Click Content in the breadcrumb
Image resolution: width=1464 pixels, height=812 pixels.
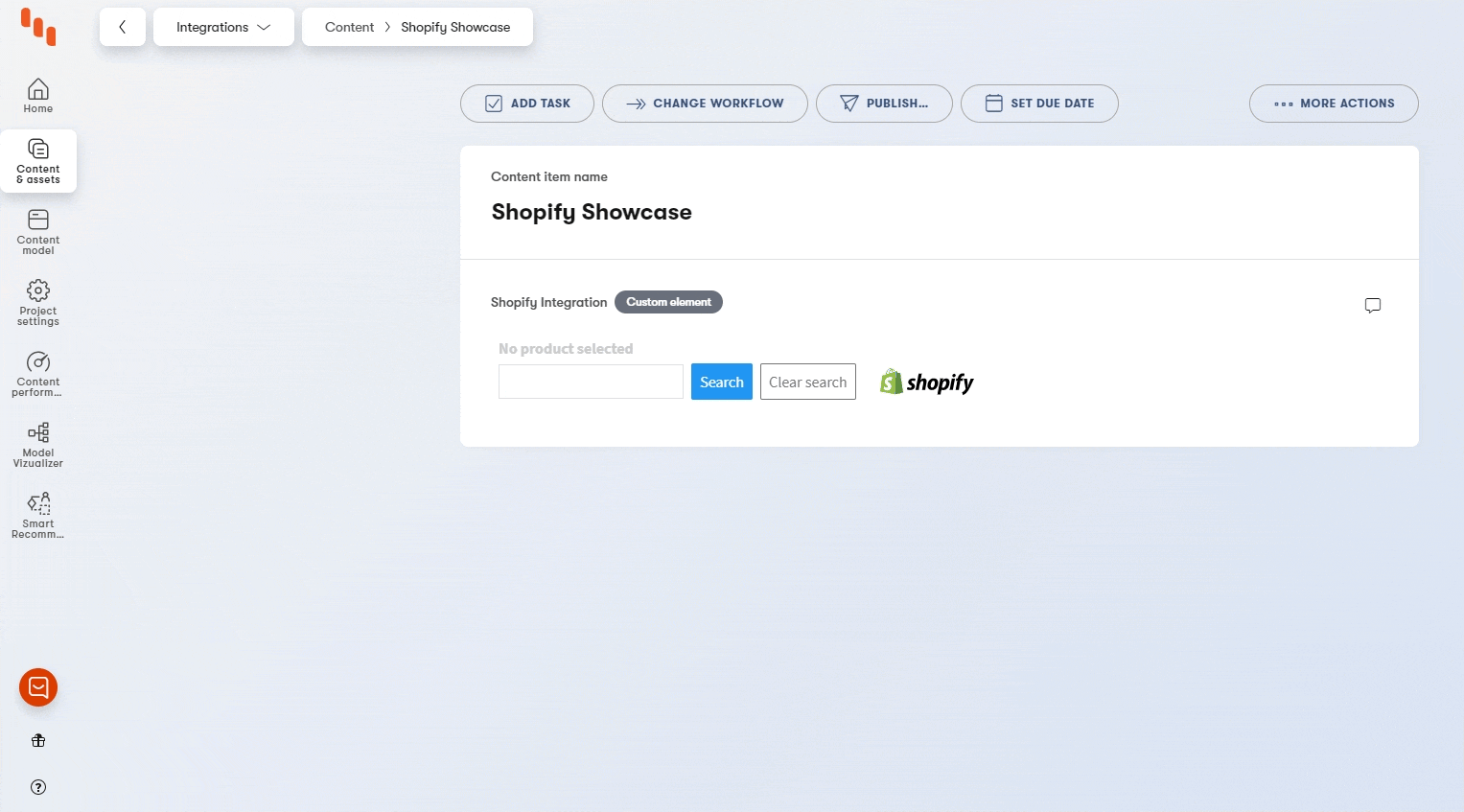click(x=349, y=27)
